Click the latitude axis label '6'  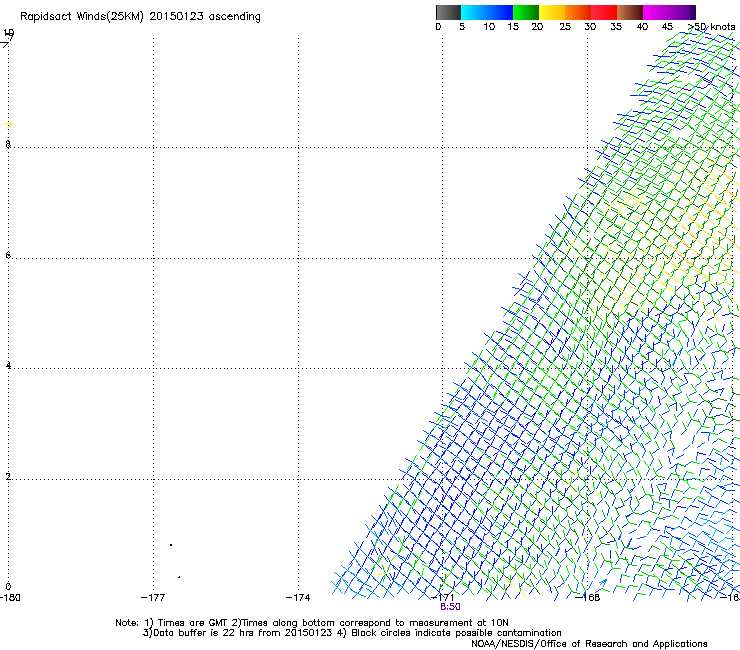pyautogui.click(x=8, y=255)
